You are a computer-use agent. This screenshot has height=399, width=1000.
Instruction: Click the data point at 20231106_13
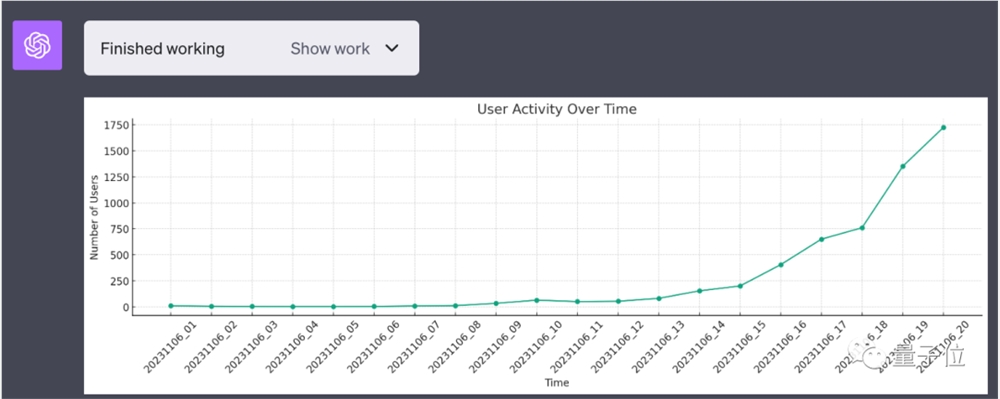tap(659, 298)
